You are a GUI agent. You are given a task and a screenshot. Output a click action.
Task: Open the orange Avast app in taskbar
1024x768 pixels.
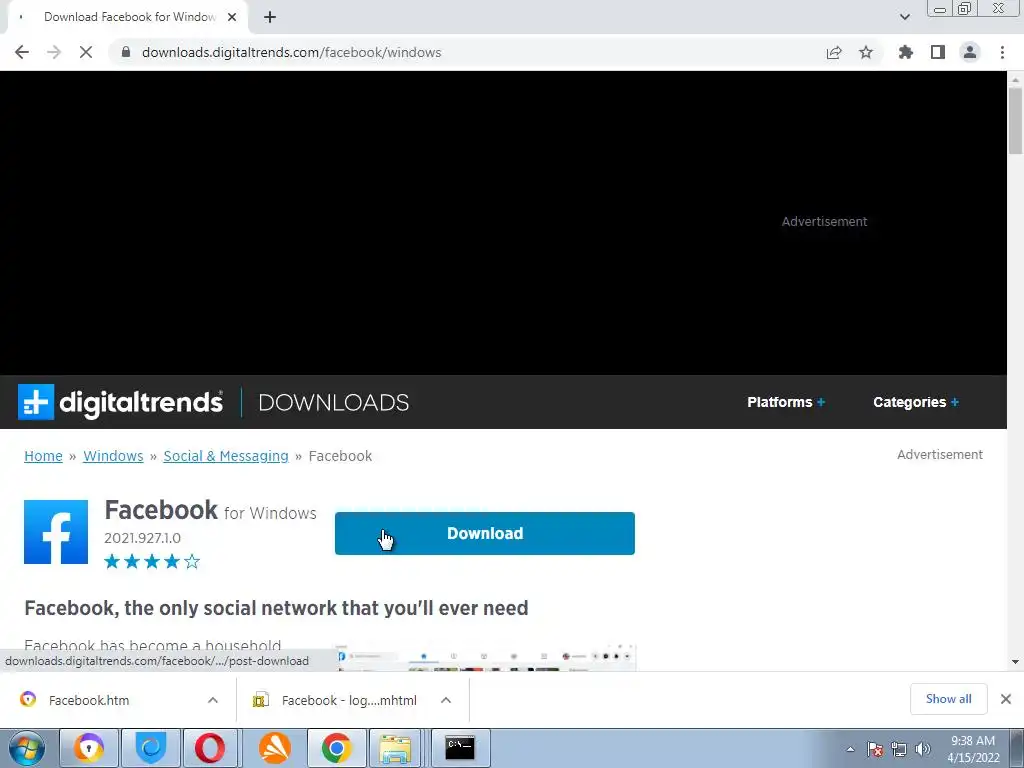(275, 748)
